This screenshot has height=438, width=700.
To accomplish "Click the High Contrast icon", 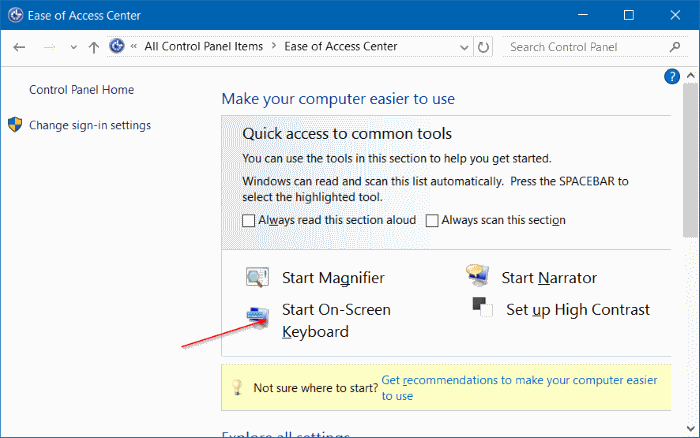I will pos(483,309).
